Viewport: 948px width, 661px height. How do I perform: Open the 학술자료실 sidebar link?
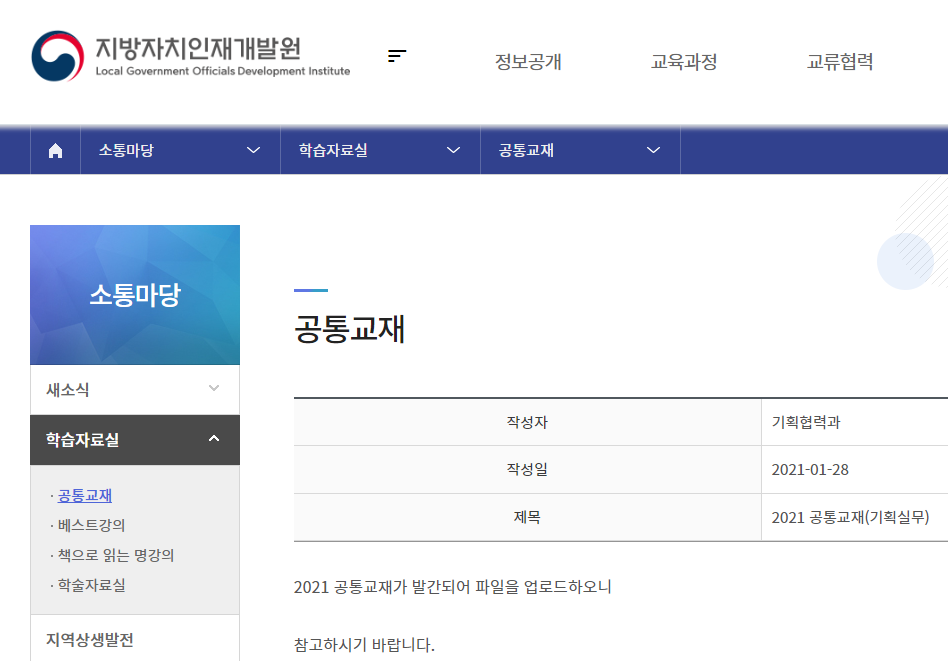[x=91, y=585]
